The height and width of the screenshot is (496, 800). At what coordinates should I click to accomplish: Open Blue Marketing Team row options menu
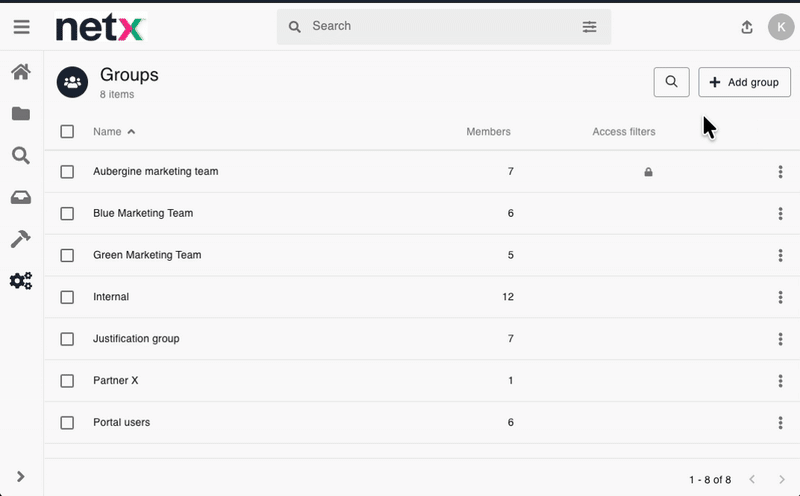click(x=780, y=214)
